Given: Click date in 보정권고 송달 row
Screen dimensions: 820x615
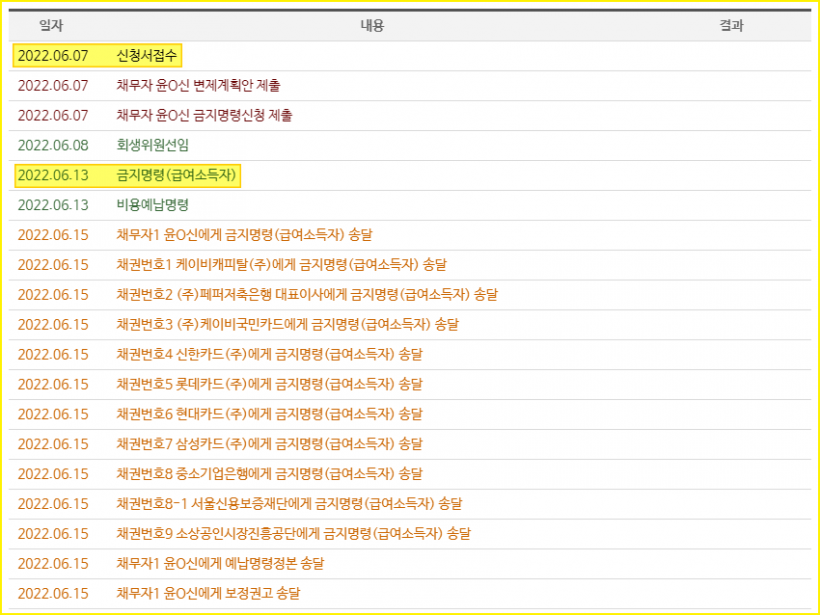Looking at the screenshot, I should point(53,593).
